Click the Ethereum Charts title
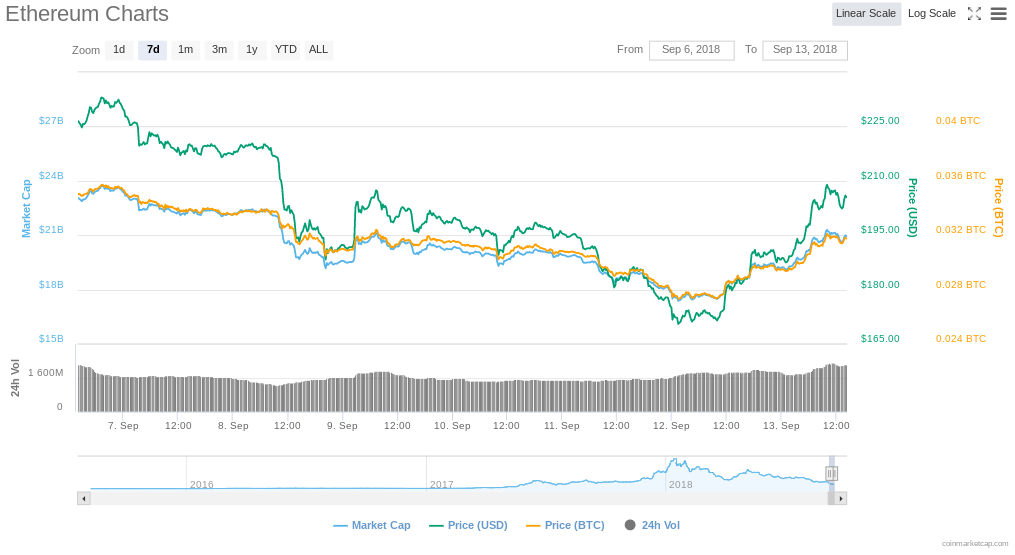 pos(87,14)
